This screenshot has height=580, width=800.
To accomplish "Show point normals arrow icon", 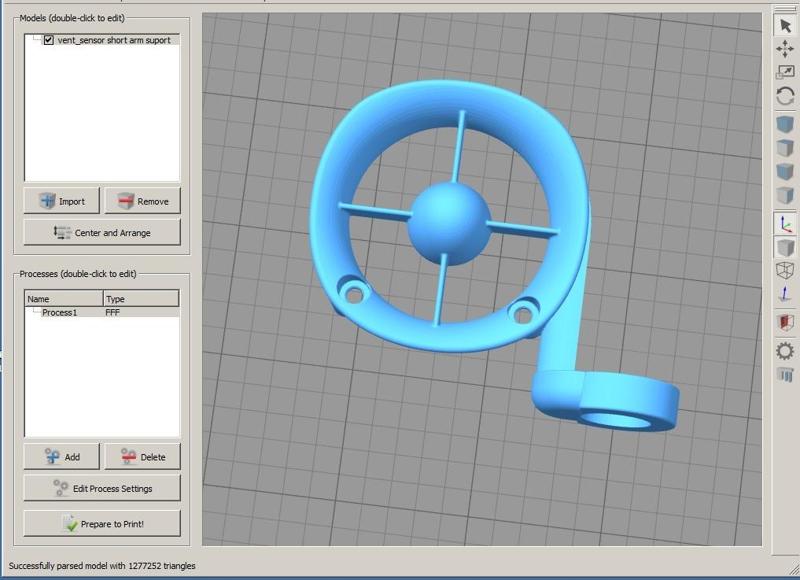I will point(785,294).
